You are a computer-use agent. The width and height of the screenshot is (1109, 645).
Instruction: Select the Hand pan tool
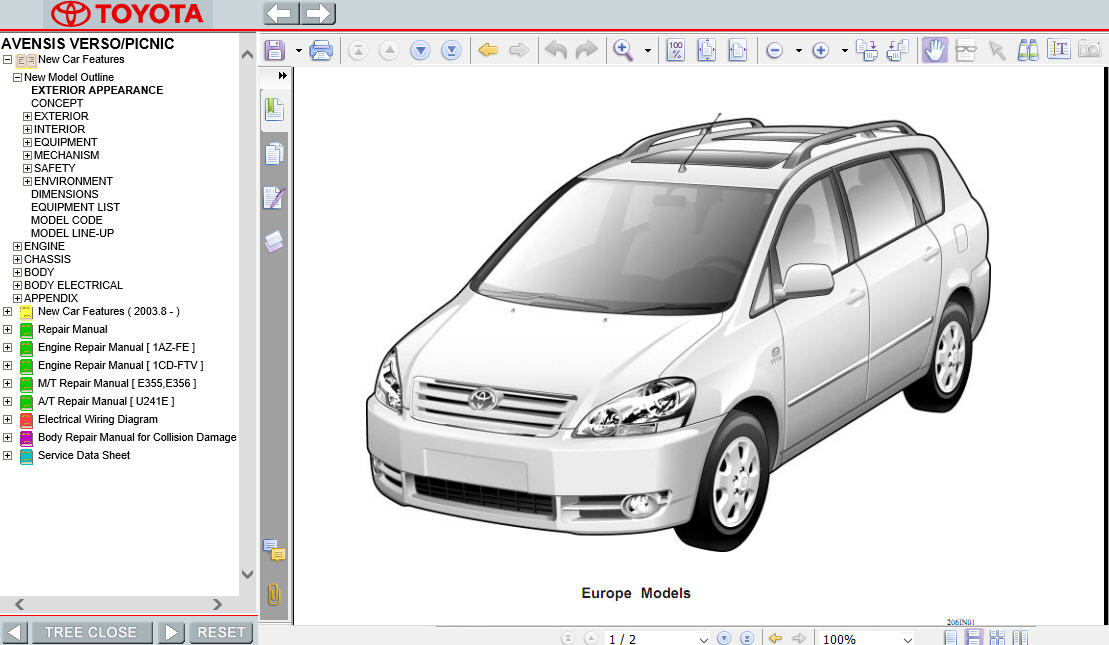pos(934,50)
